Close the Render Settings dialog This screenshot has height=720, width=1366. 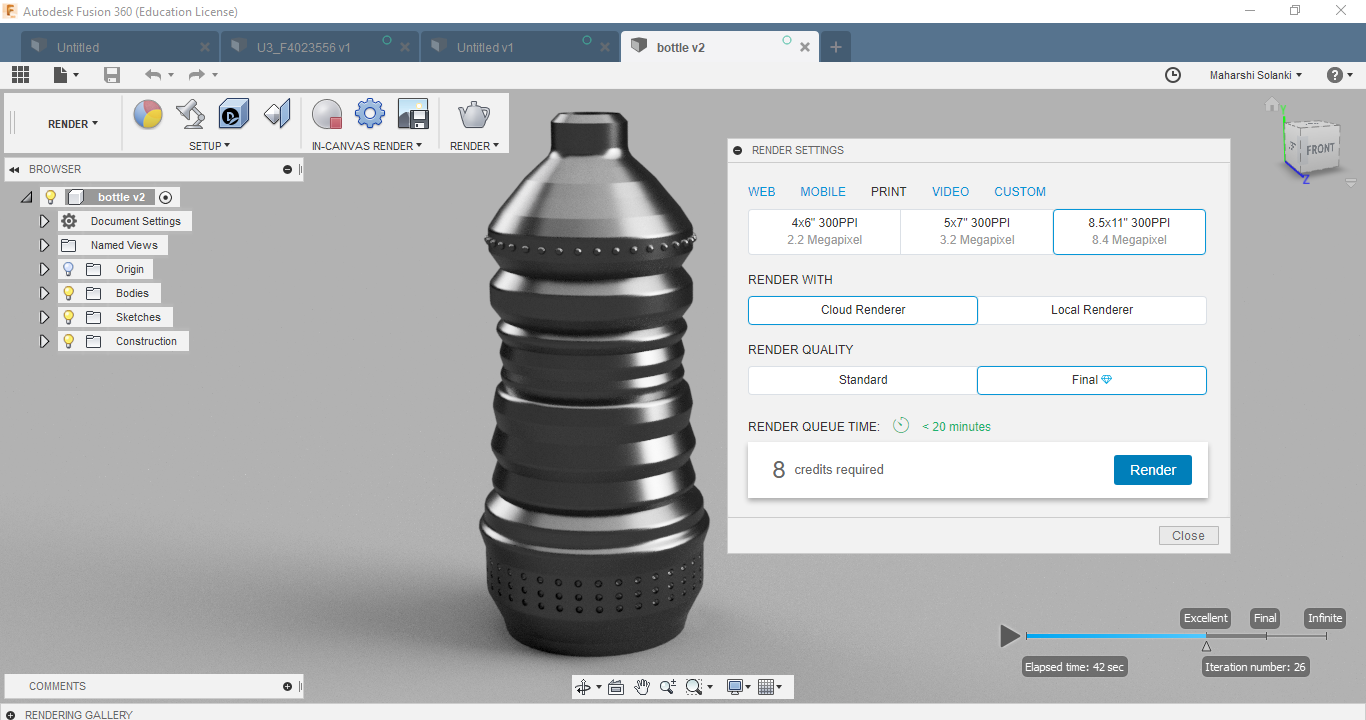pyautogui.click(x=1189, y=536)
